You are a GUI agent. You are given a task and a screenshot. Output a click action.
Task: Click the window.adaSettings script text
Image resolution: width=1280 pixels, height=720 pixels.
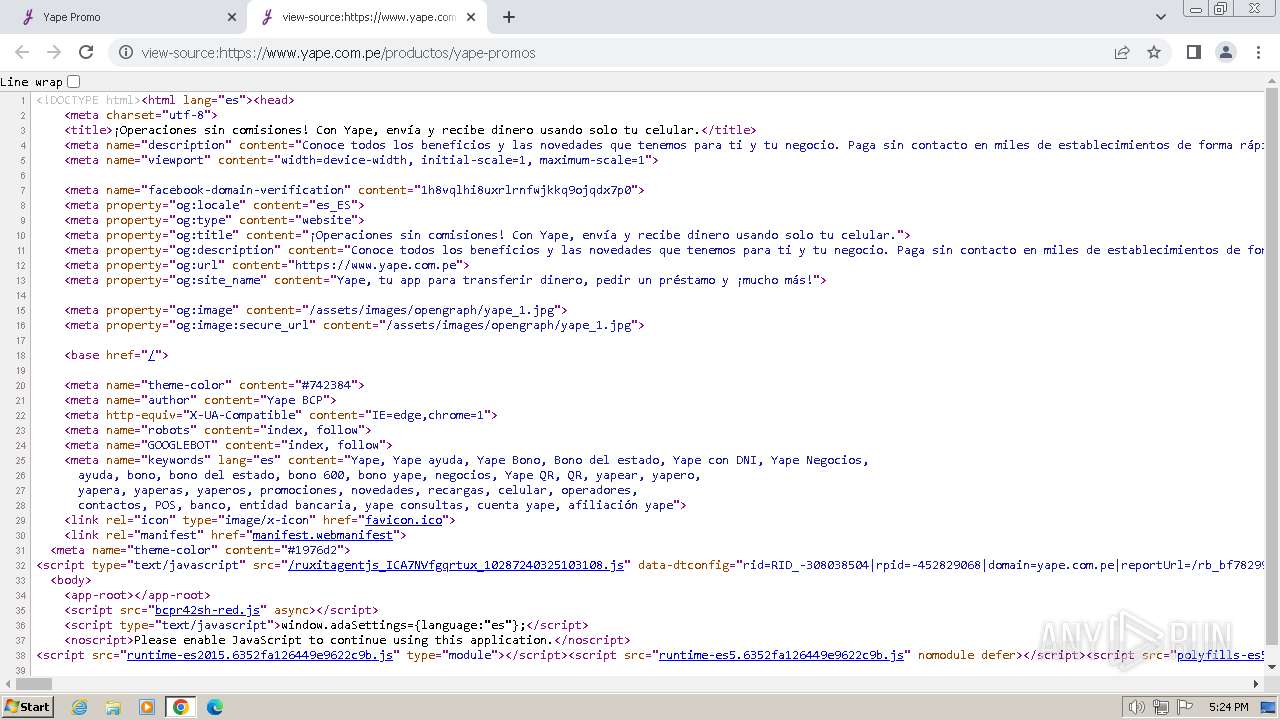(x=401, y=625)
